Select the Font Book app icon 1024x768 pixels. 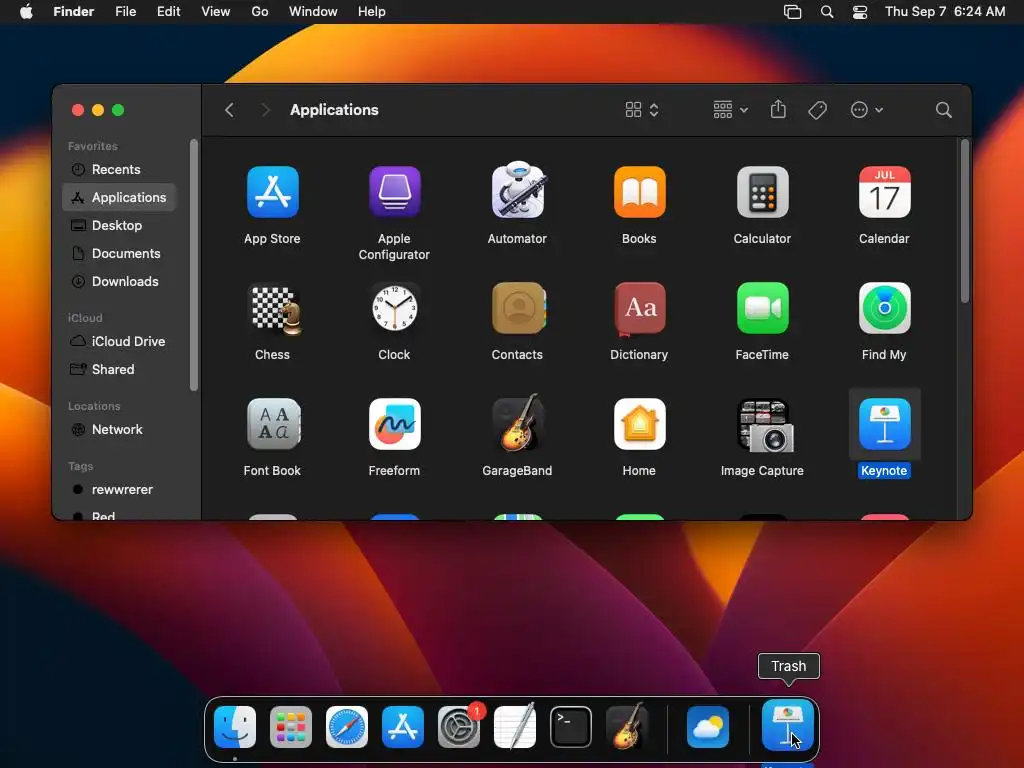click(274, 424)
